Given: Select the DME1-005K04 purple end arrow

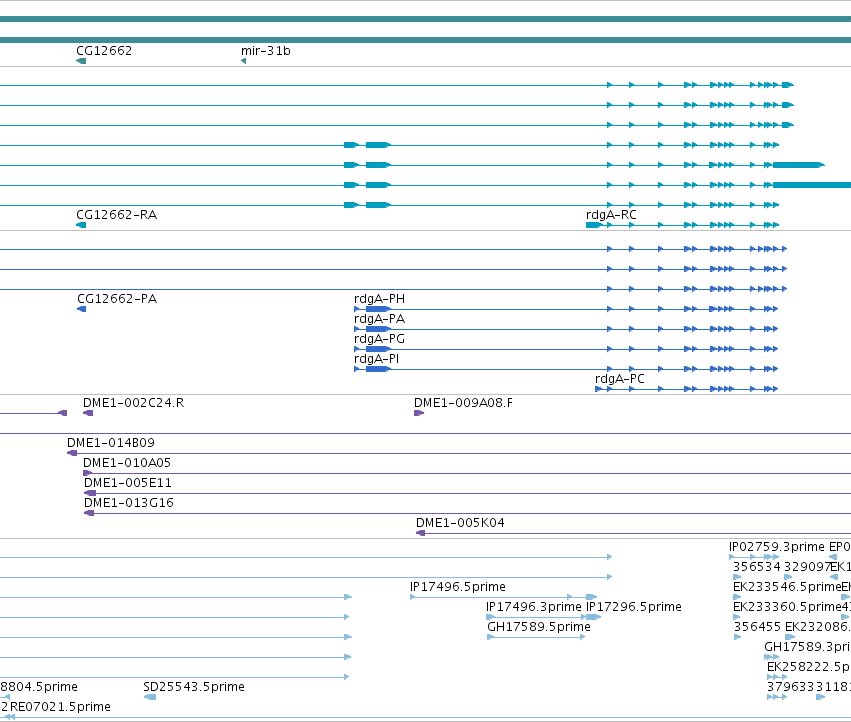Looking at the screenshot, I should pyautogui.click(x=421, y=534).
